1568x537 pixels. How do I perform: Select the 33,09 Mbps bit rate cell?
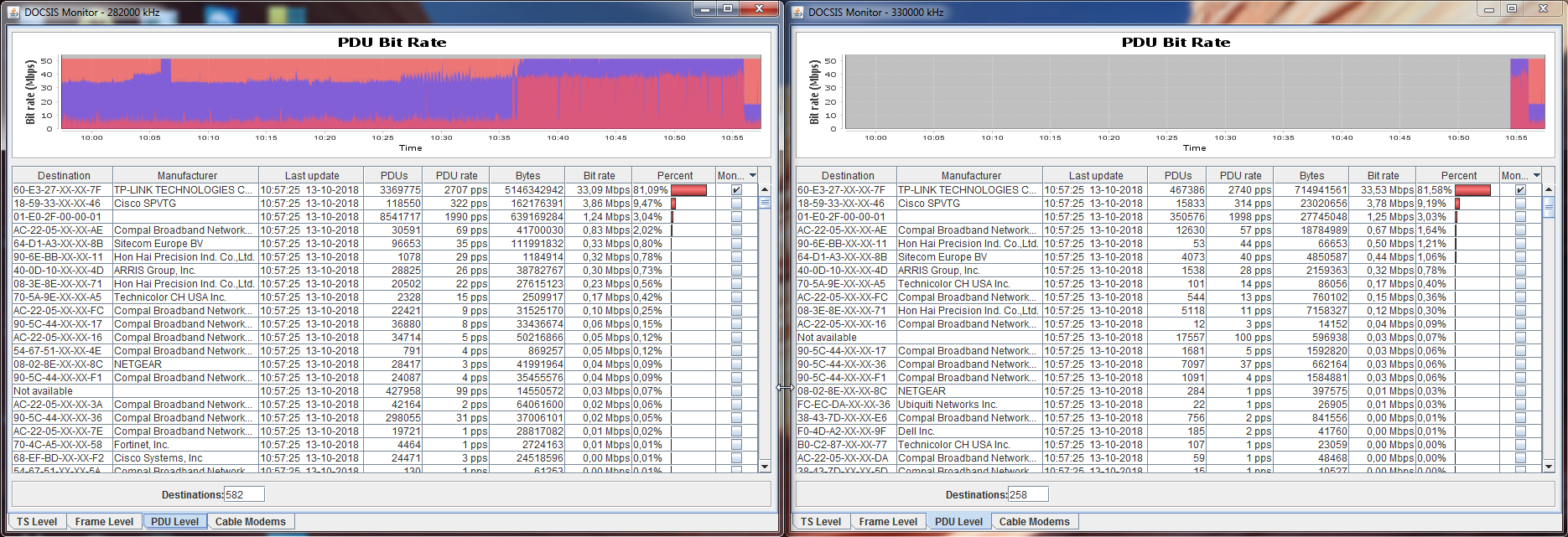coord(599,190)
